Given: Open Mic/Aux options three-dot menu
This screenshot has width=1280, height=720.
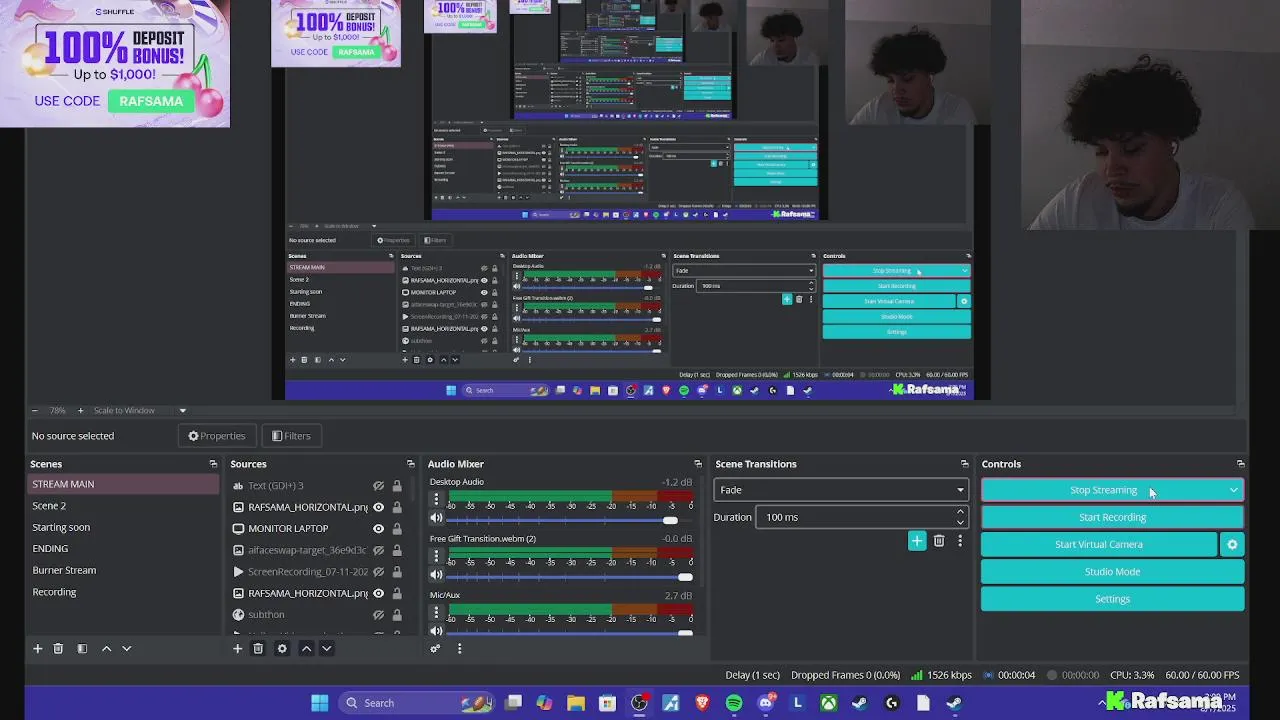Looking at the screenshot, I should coord(436,612).
